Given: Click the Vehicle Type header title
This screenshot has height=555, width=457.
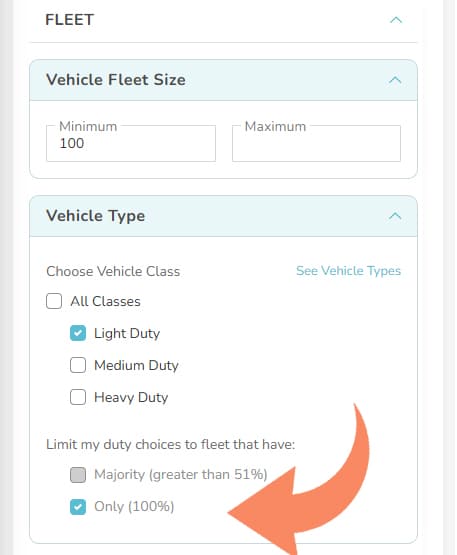Looking at the screenshot, I should tap(96, 216).
